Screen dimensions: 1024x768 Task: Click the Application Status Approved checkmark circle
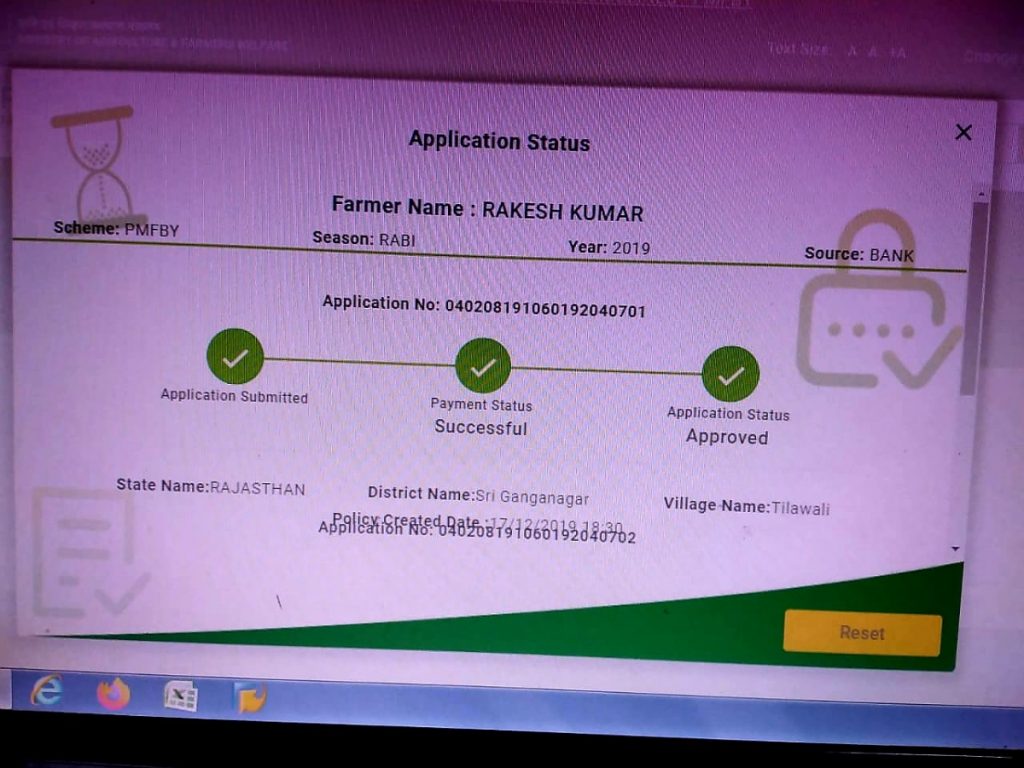(730, 374)
